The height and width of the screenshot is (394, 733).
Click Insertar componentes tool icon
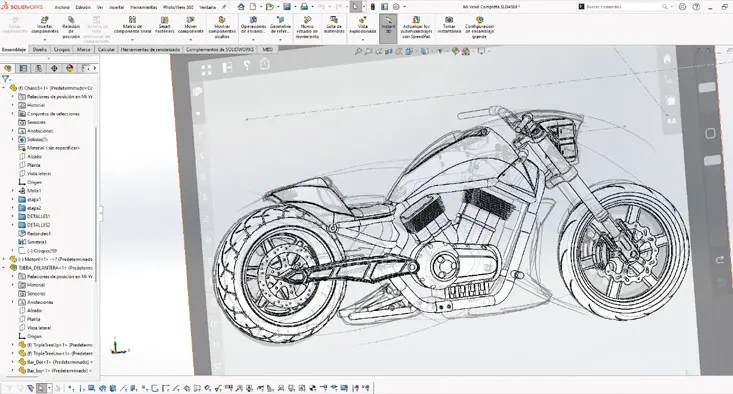pos(45,20)
